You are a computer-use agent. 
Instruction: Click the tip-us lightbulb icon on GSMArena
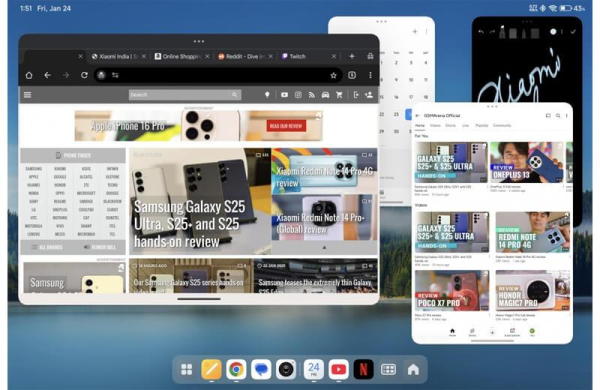pos(267,95)
